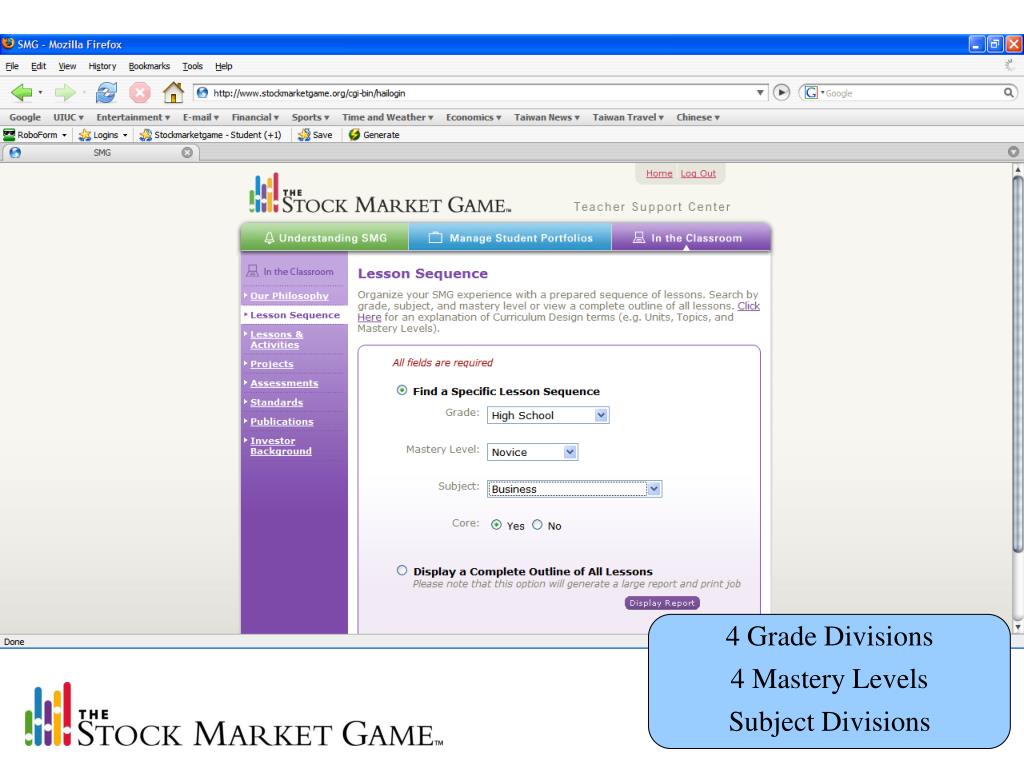Reload the page with the refresh icon
This screenshot has width=1024, height=768.
106,93
